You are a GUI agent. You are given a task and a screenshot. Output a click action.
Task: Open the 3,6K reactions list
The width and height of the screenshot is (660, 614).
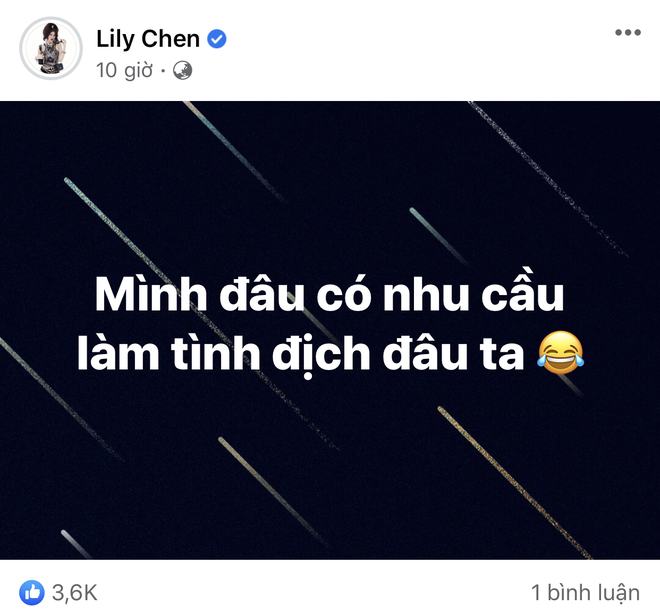point(75,593)
